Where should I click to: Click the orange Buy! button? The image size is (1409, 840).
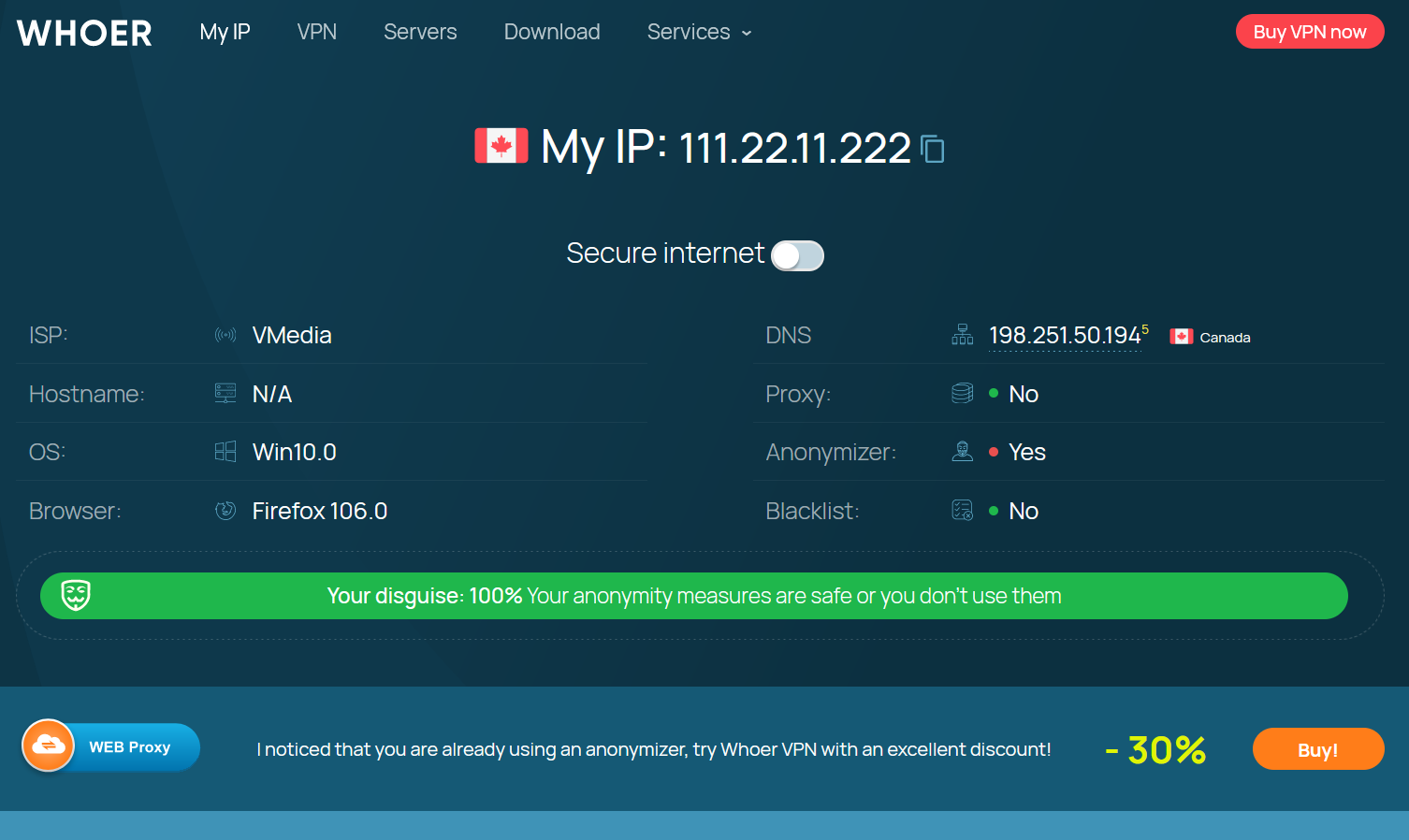coord(1317,749)
